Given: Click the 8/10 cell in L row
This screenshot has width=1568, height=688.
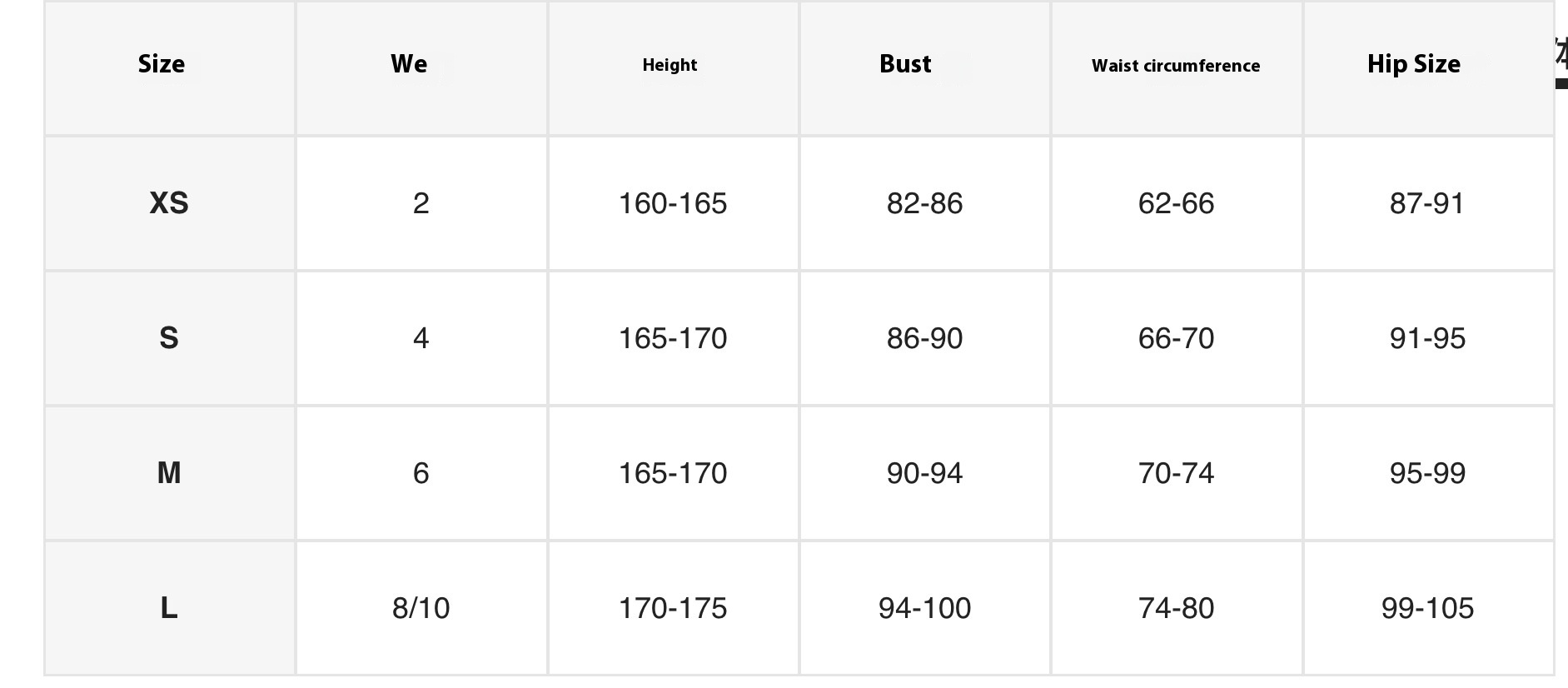Looking at the screenshot, I should 421,608.
